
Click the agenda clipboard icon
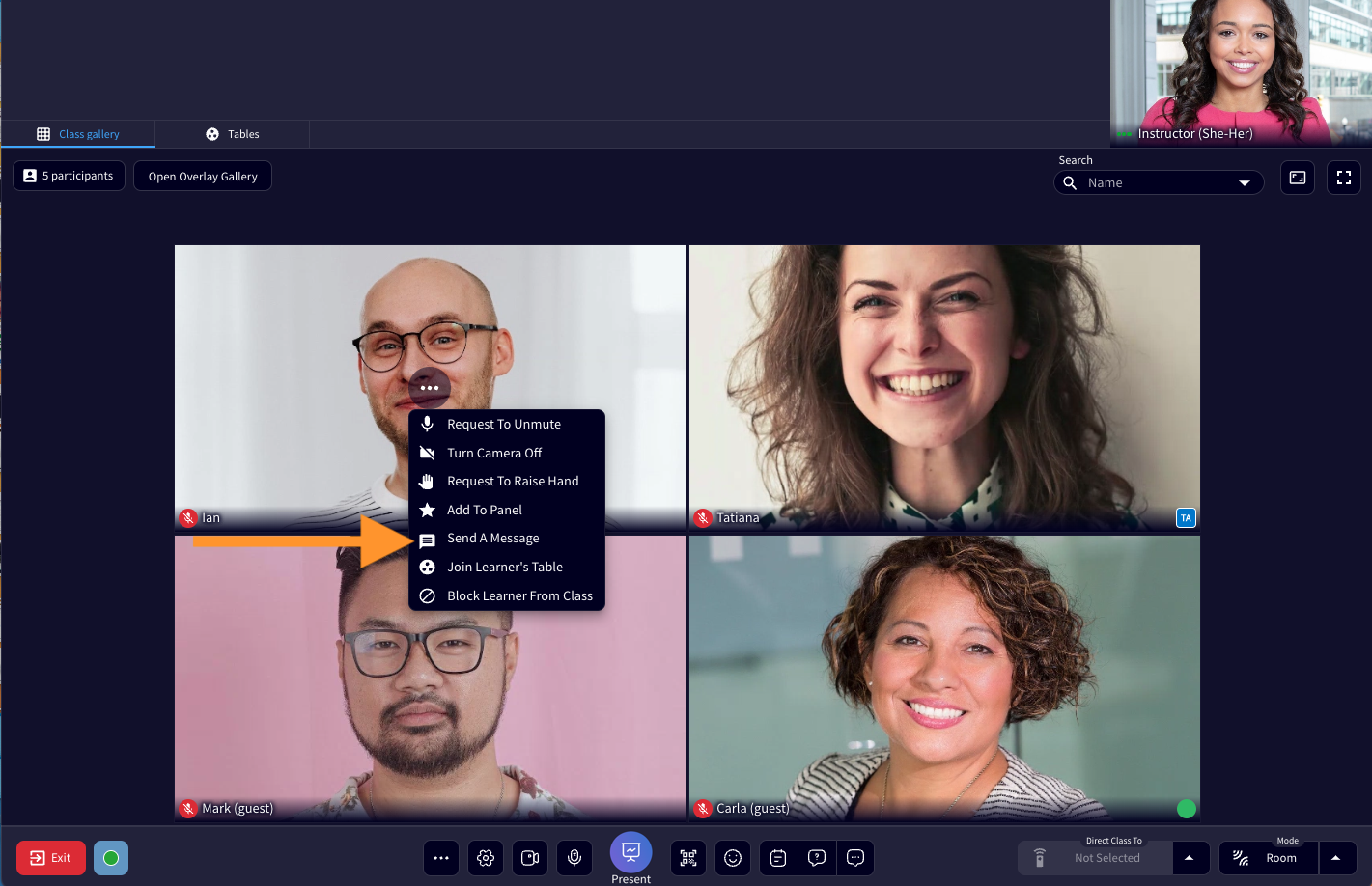coord(777,857)
